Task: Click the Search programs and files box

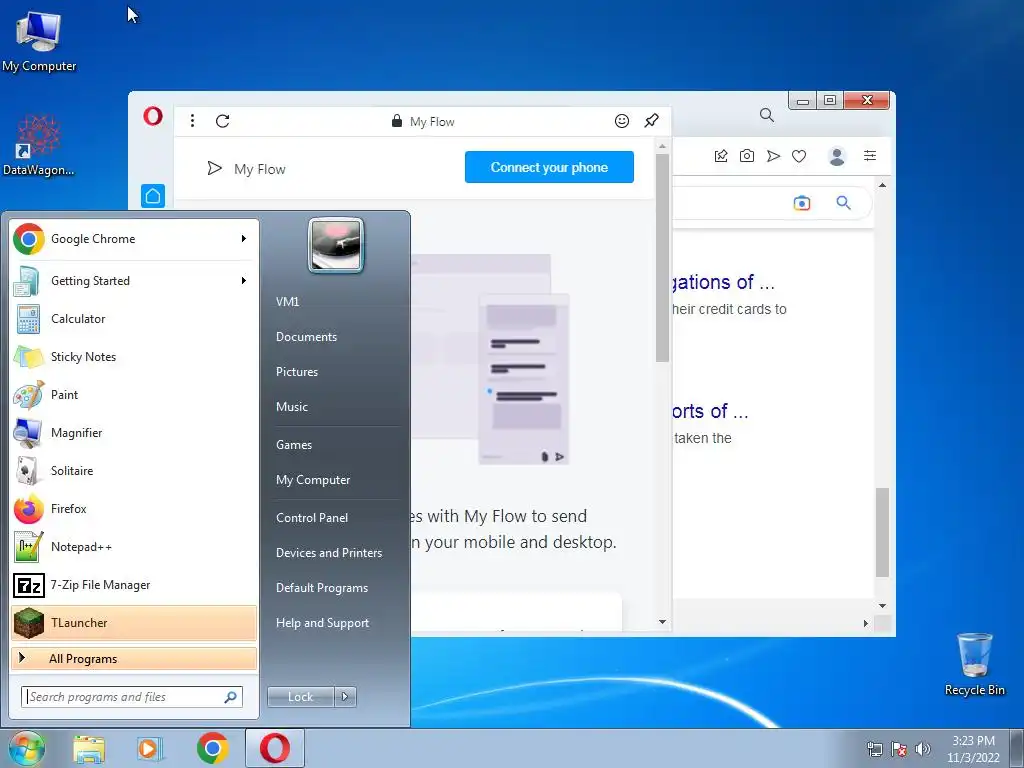Action: click(x=132, y=697)
